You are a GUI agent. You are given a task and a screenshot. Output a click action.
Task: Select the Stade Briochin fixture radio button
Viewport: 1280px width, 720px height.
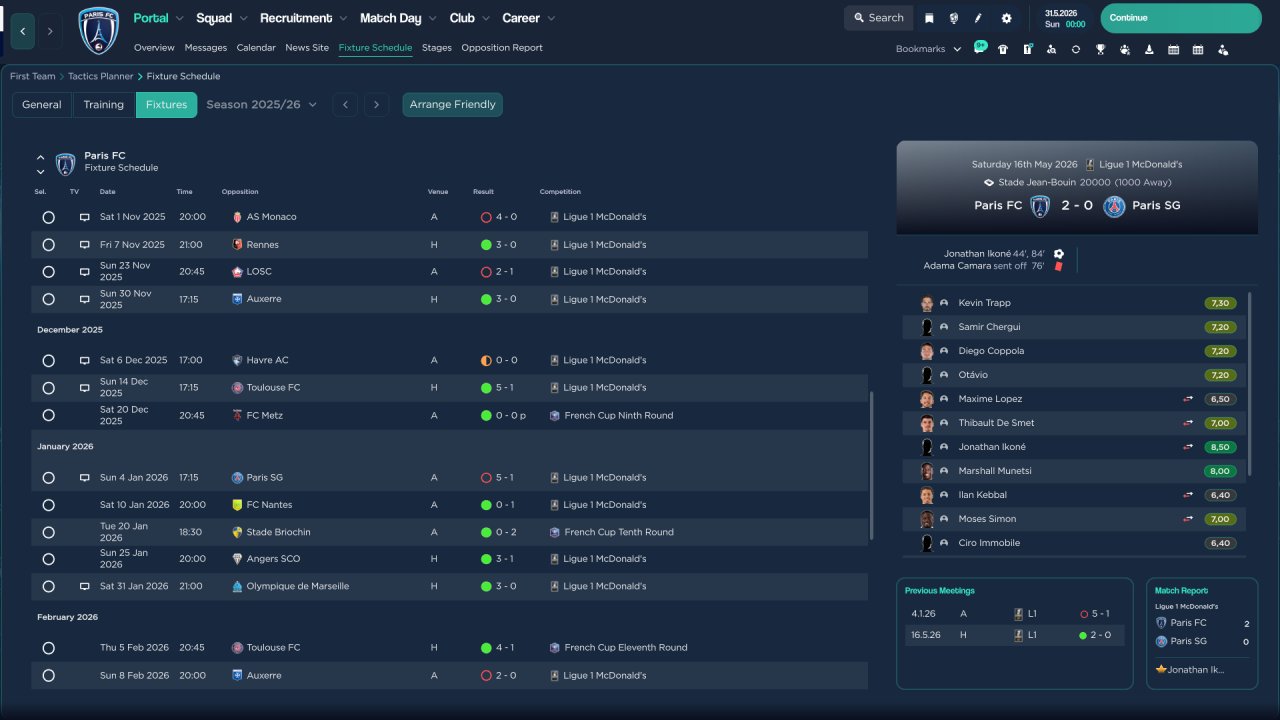(x=48, y=533)
